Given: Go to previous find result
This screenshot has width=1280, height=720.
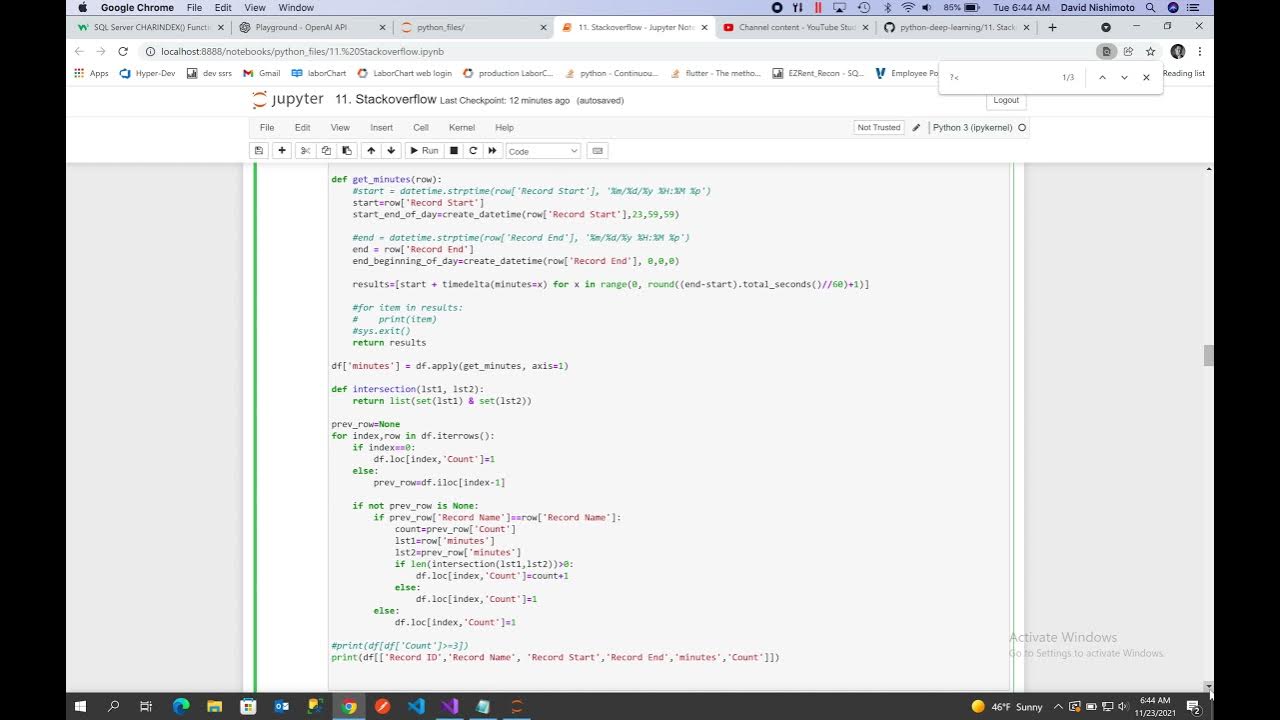Looking at the screenshot, I should (x=1102, y=77).
